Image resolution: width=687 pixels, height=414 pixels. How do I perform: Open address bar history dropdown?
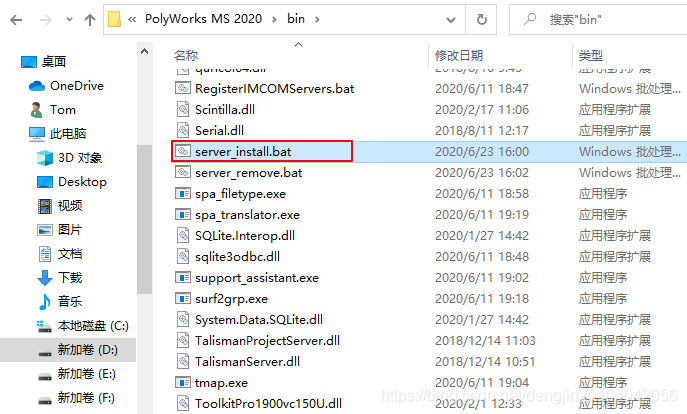450,20
